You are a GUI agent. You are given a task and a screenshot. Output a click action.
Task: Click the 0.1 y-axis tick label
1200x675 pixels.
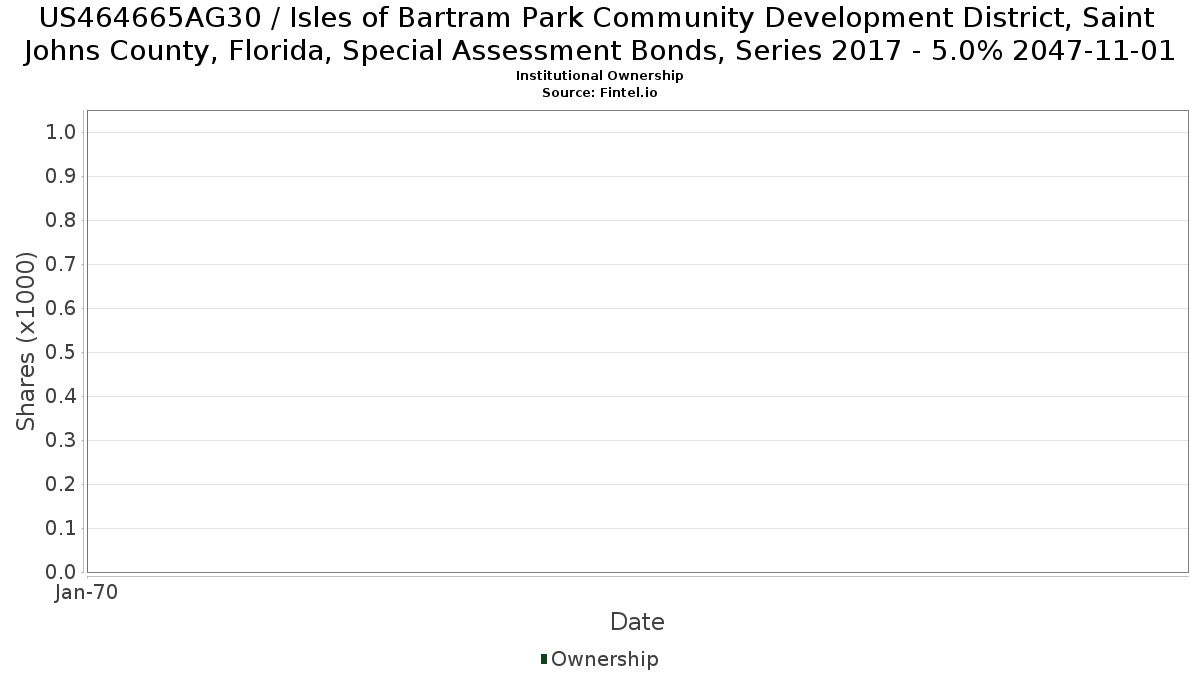61,529
